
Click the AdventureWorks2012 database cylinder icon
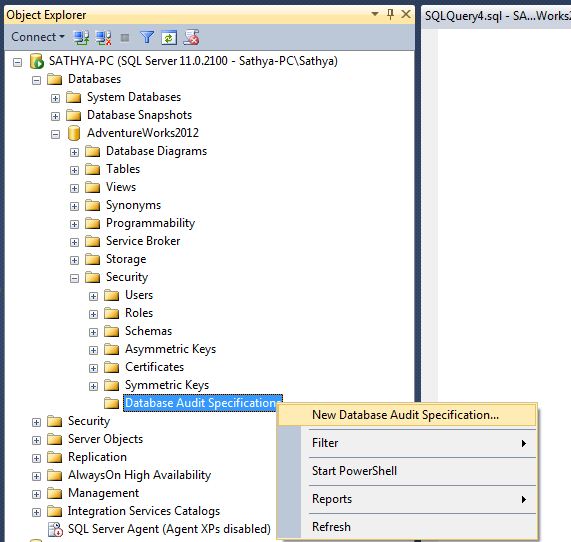pos(74,133)
